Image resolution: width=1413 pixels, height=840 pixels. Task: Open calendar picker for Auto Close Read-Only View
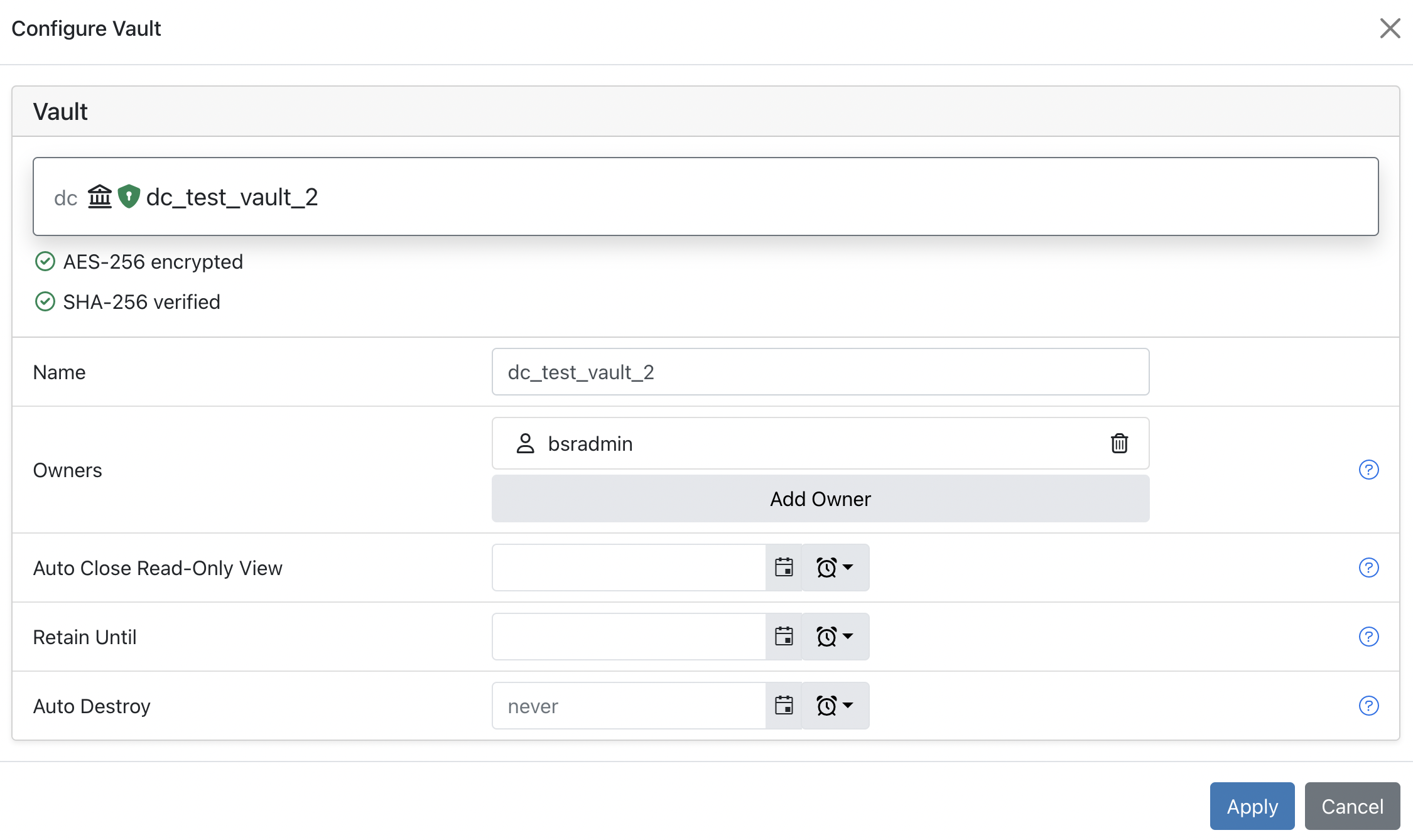[x=784, y=568]
